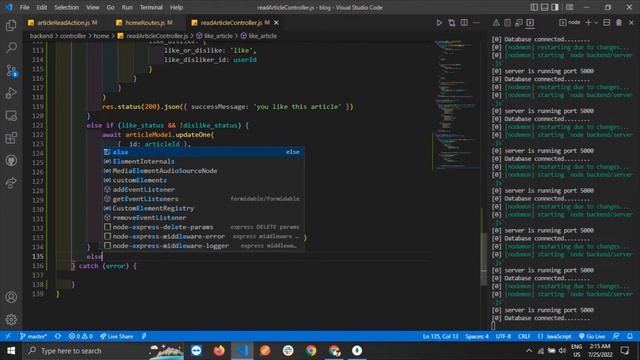Image resolution: width=640 pixels, height=360 pixels.
Task: Open Source Control view in activity bar
Action: (x=11, y=71)
